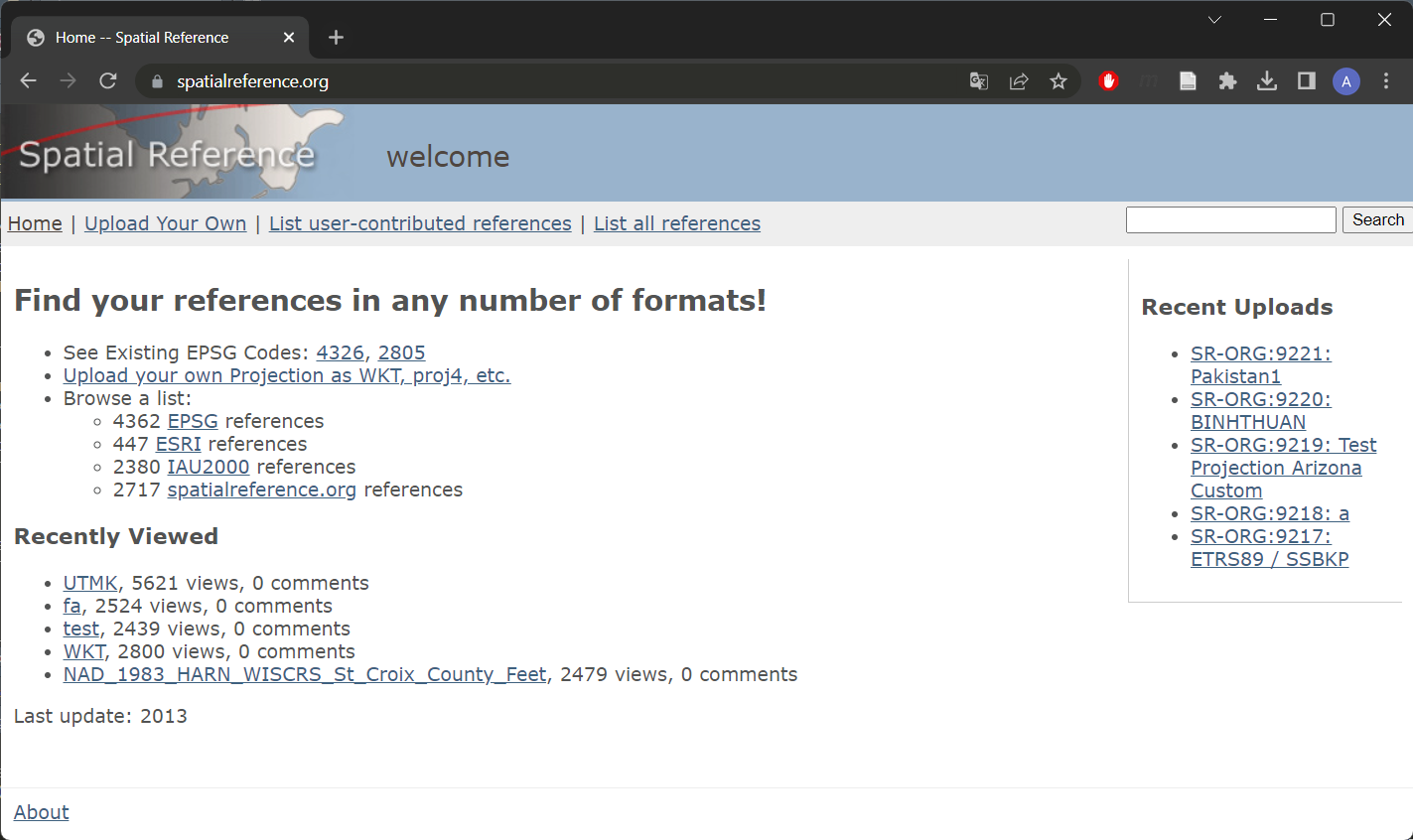
Task: Close the Home -- Spatial Reference tab
Action: pos(289,38)
